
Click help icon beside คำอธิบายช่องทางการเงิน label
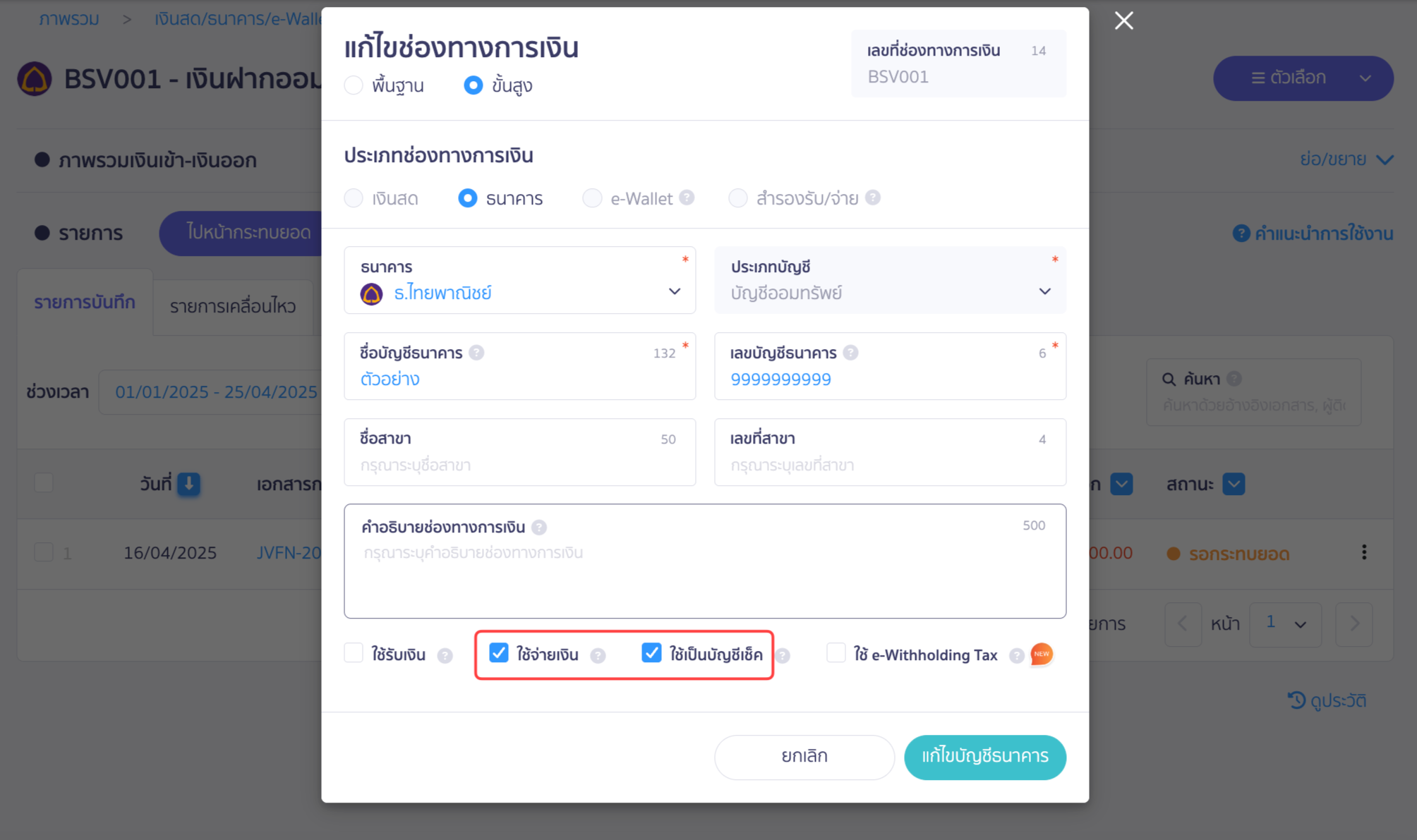click(539, 528)
